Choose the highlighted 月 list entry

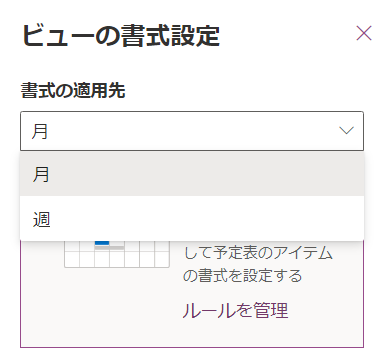[192, 174]
